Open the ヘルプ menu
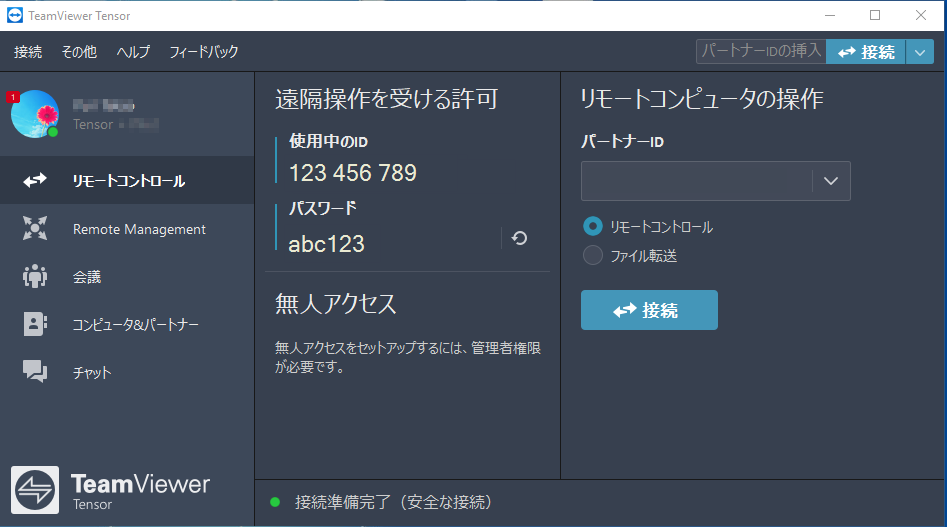This screenshot has width=947, height=527. click(133, 52)
